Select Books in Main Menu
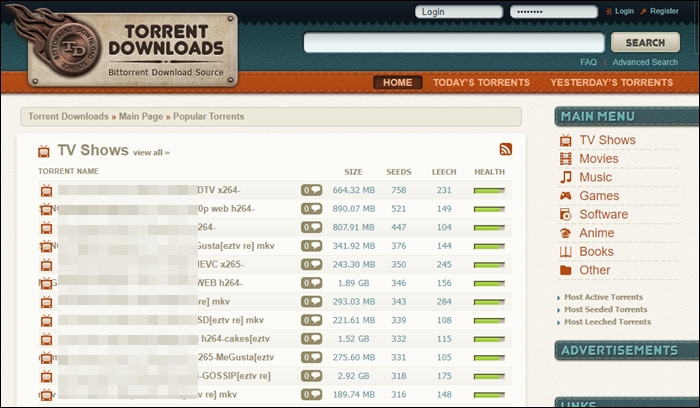 (x=596, y=252)
